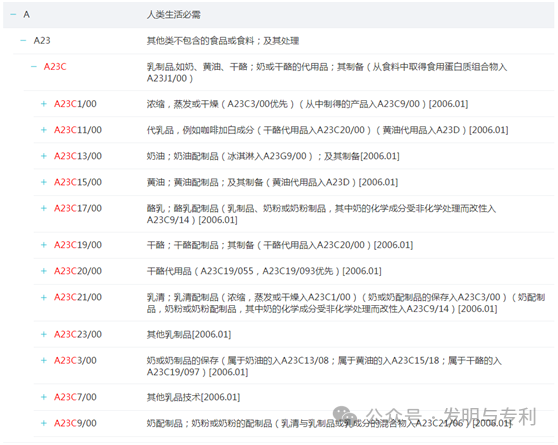Click A23C description starting '乳制品,如奶、黄油、干酪'
The height and width of the screenshot is (445, 558).
click(327, 72)
